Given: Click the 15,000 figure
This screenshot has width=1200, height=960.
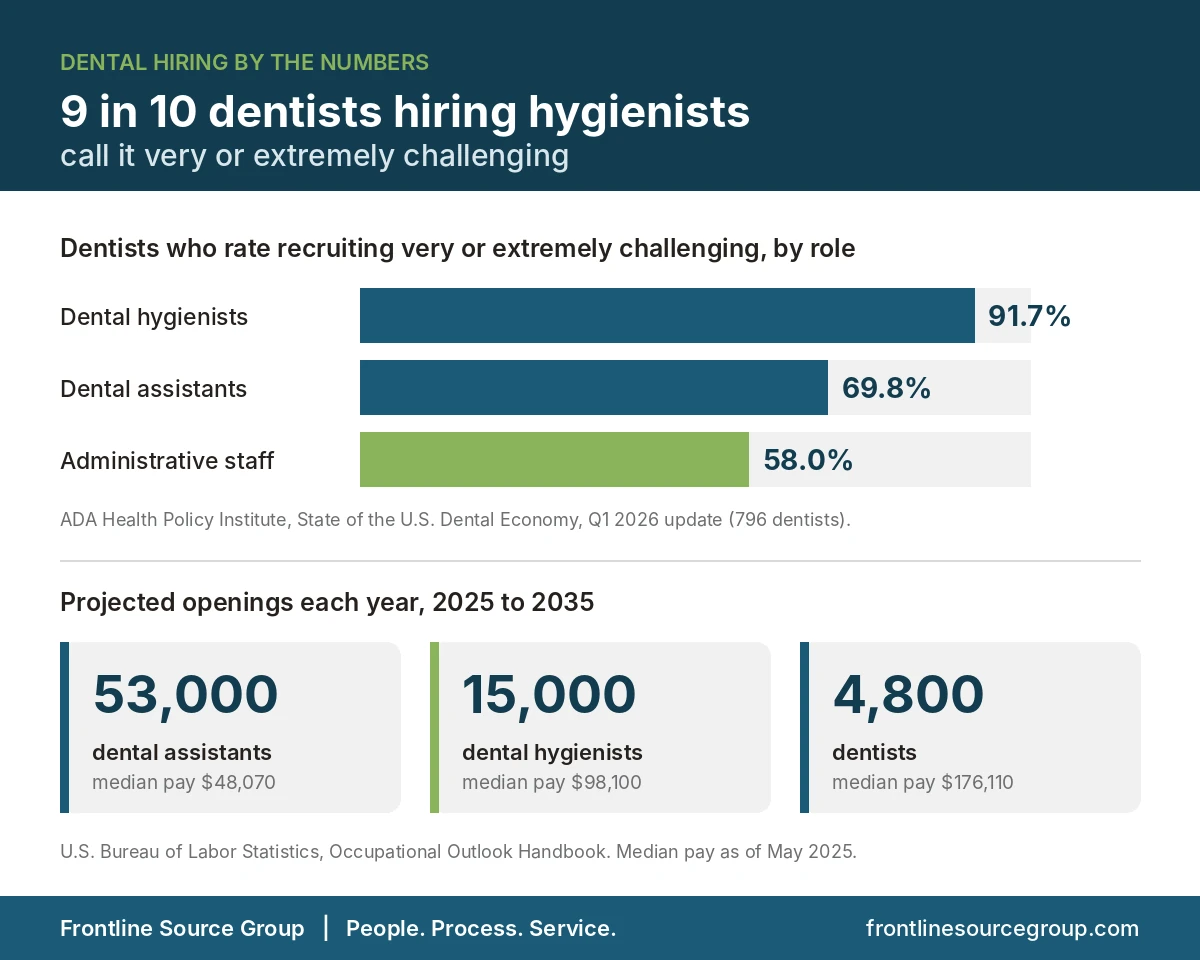Looking at the screenshot, I should pos(549,694).
